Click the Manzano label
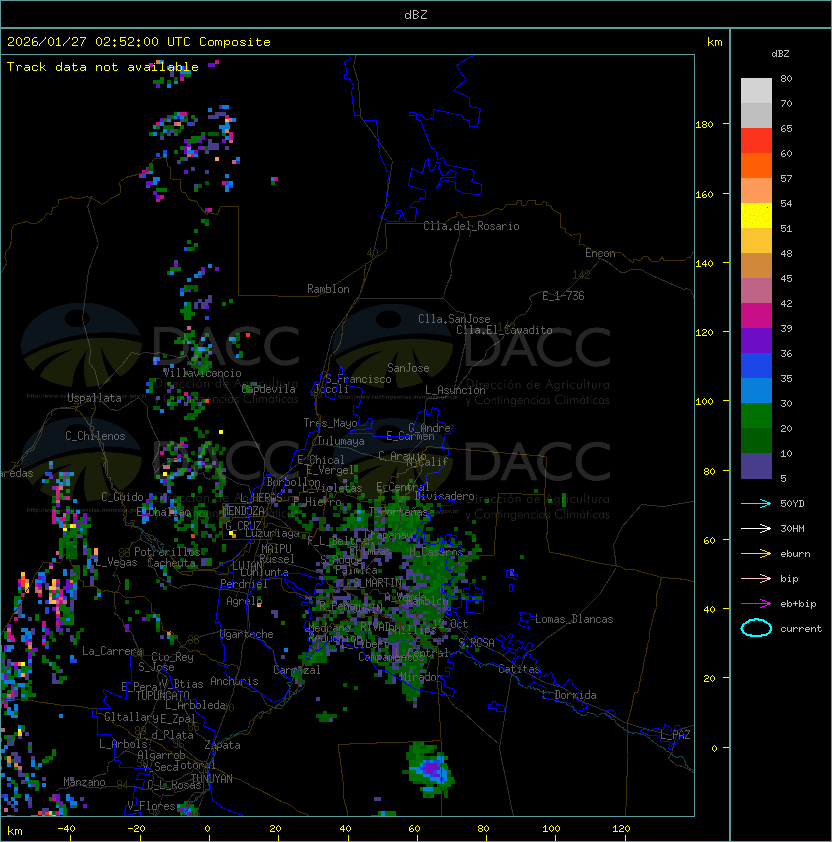This screenshot has height=842, width=832. (x=84, y=782)
